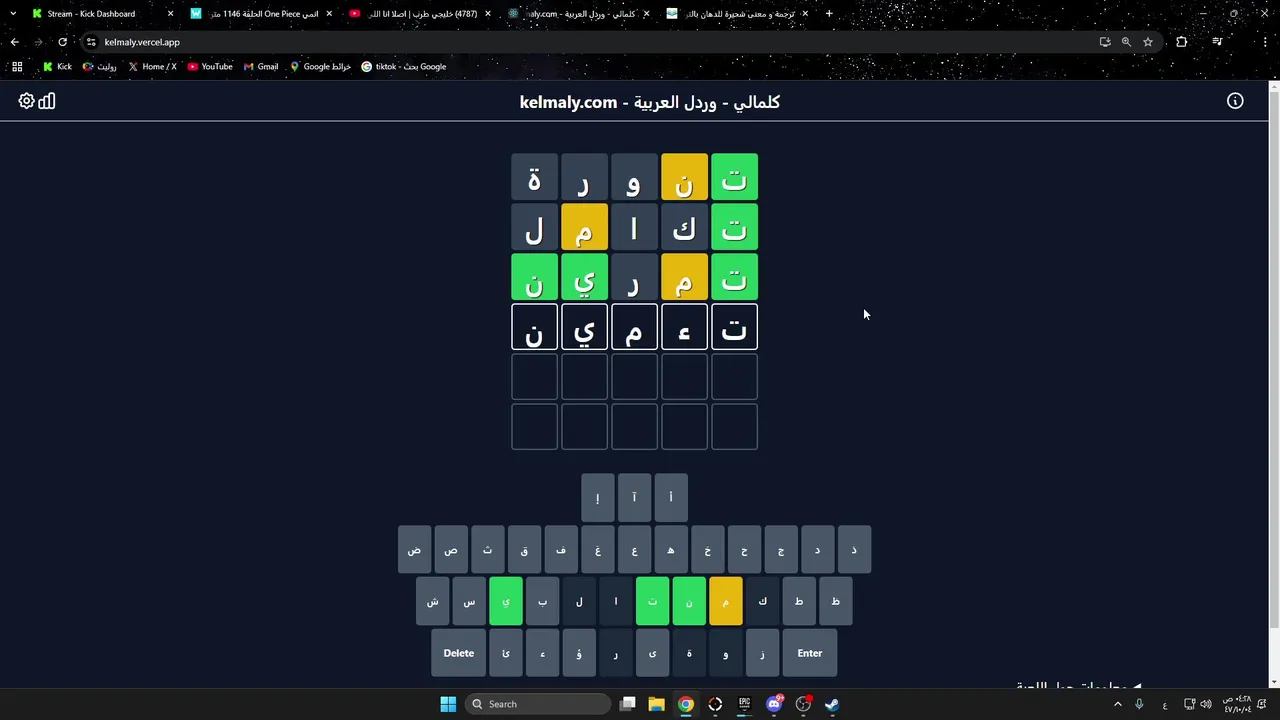Screen dimensions: 1280x720
Task: Open Chrome icon in taskbar
Action: coord(686,704)
